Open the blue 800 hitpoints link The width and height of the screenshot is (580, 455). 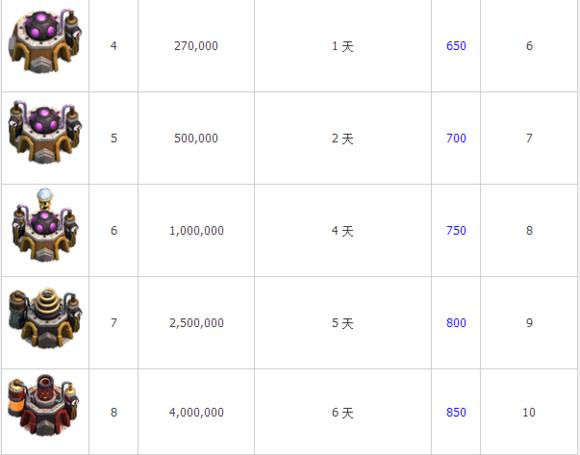(x=456, y=323)
